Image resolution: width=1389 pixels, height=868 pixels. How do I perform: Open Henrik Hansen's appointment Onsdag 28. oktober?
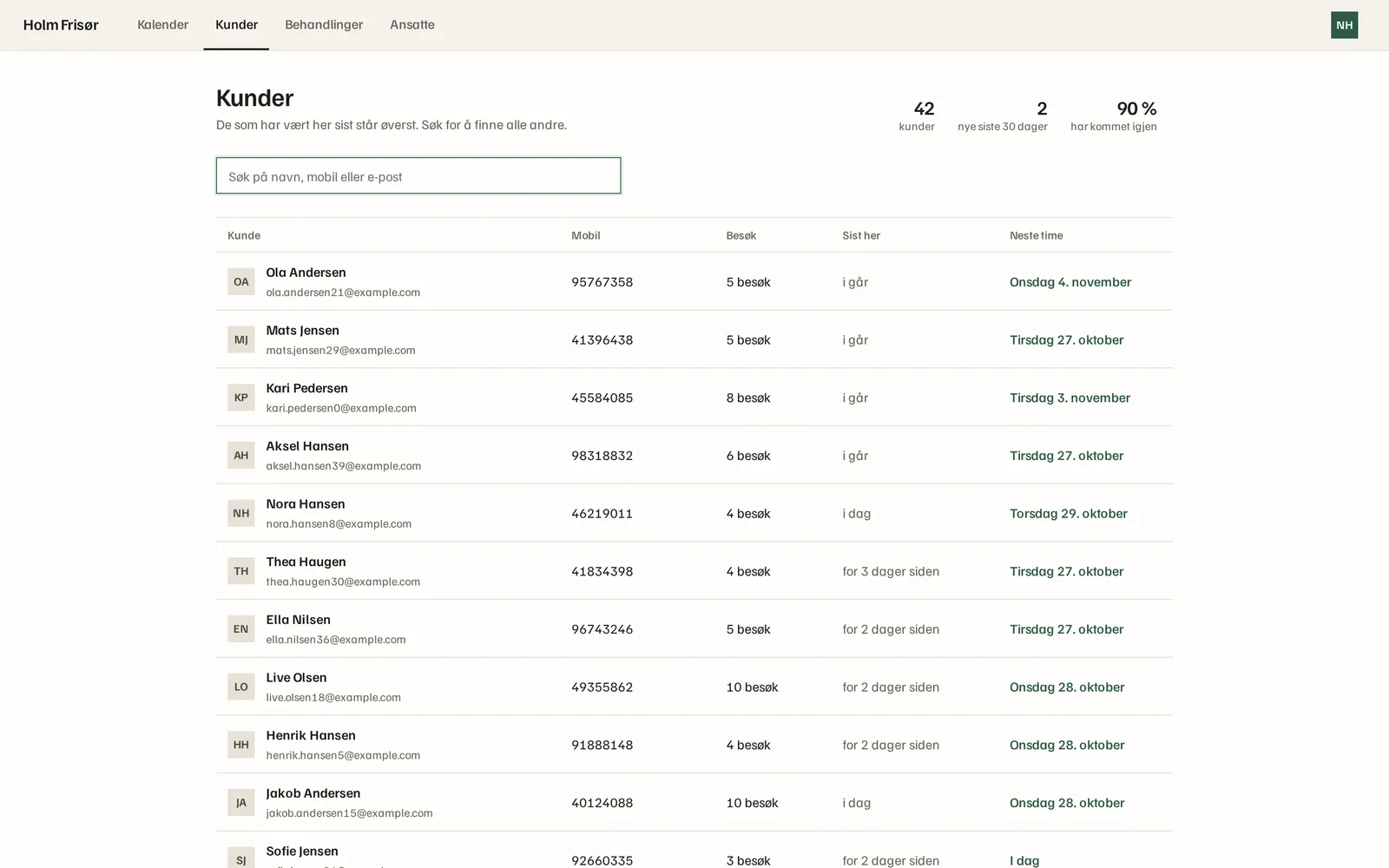pyautogui.click(x=1067, y=745)
